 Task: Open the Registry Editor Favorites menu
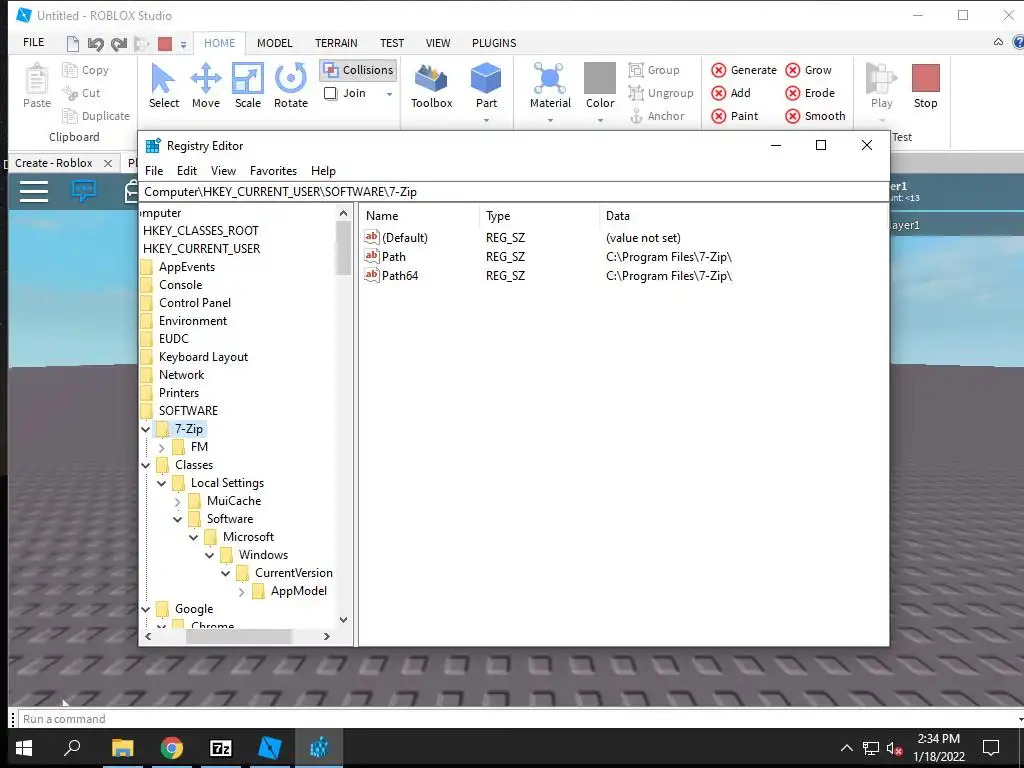pos(273,170)
